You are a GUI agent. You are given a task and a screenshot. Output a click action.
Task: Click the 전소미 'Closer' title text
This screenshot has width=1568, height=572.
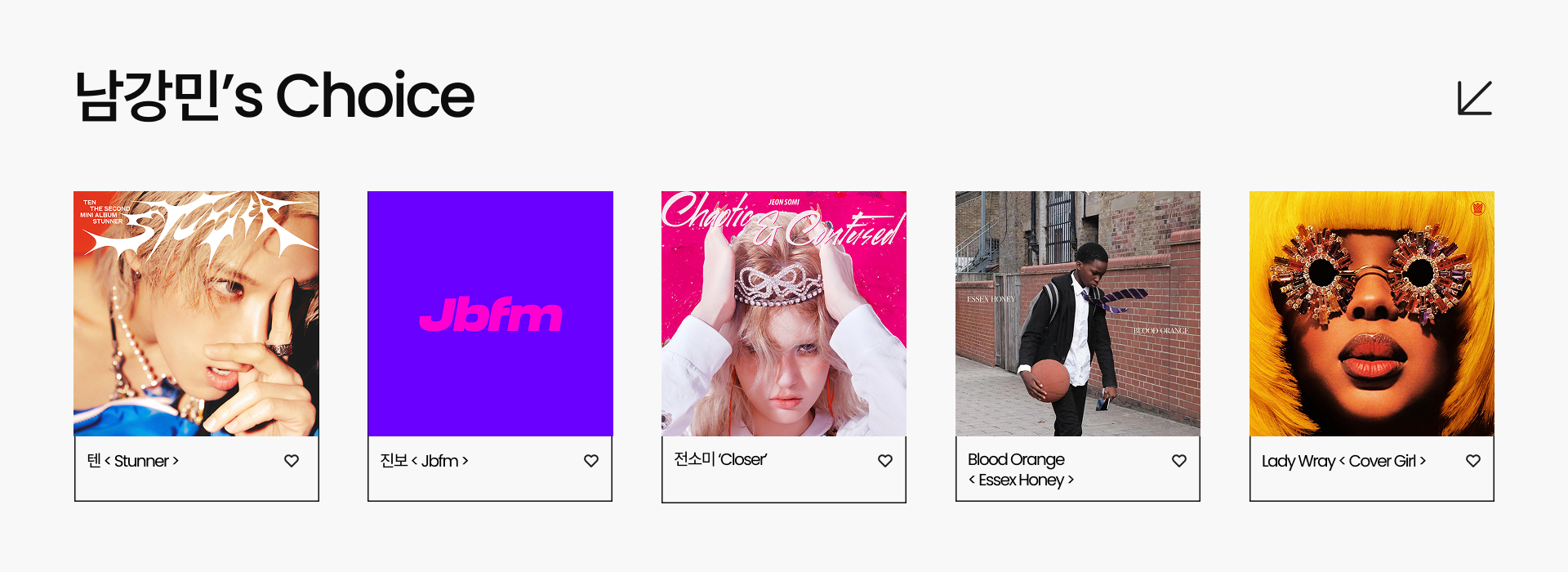(x=720, y=459)
